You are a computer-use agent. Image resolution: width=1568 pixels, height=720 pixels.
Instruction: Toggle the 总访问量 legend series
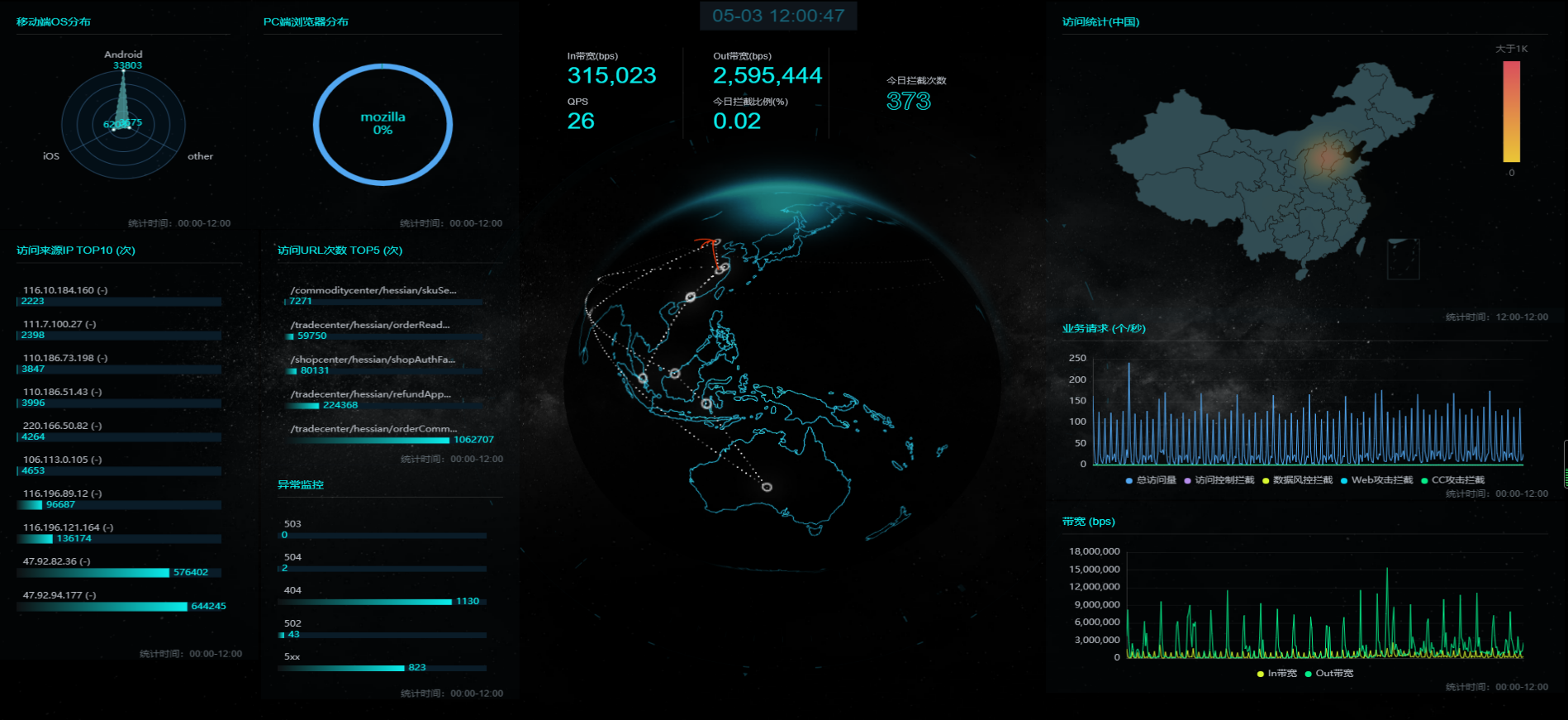point(1150,480)
